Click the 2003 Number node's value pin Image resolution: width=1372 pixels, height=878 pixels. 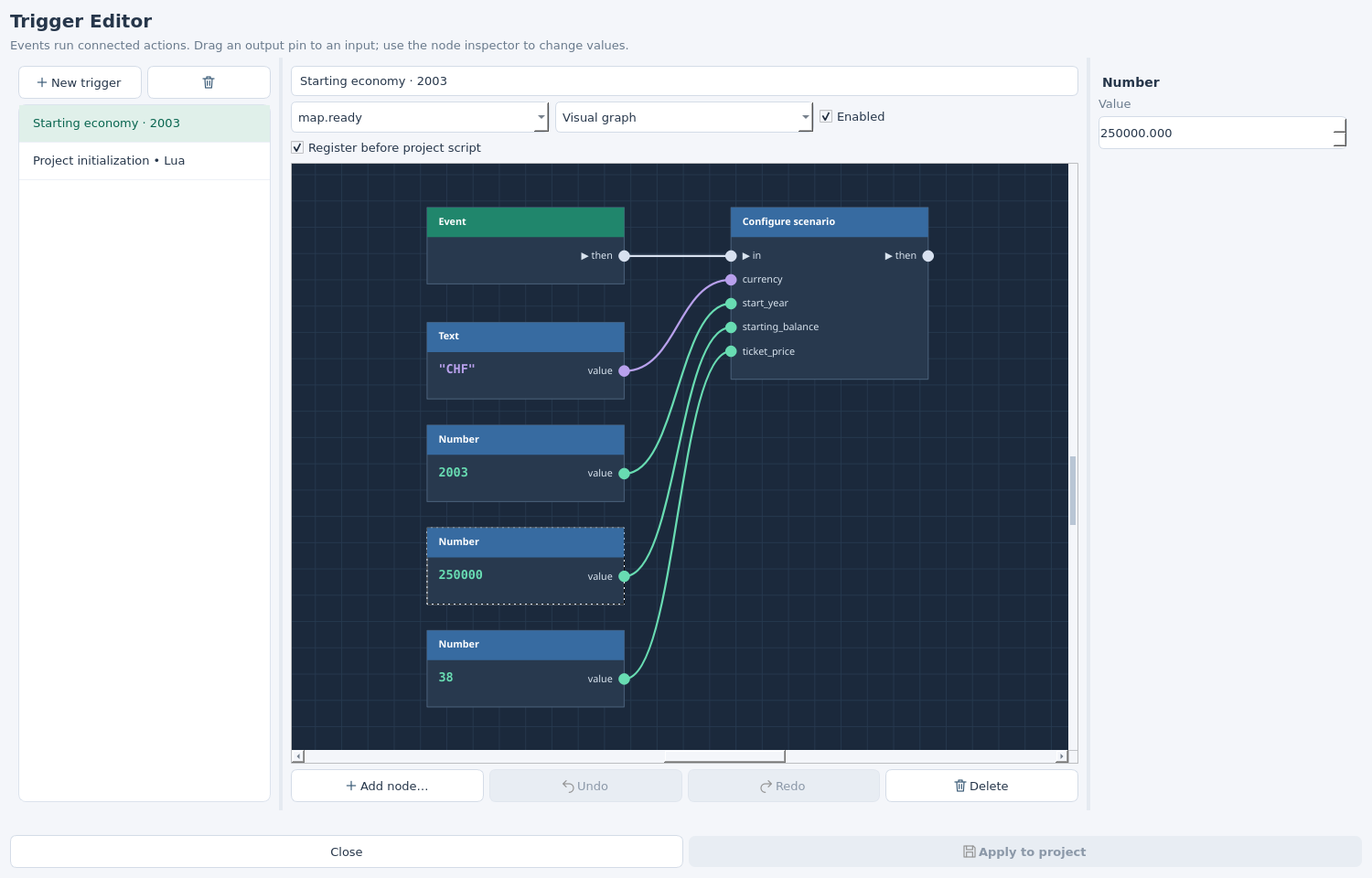[624, 474]
